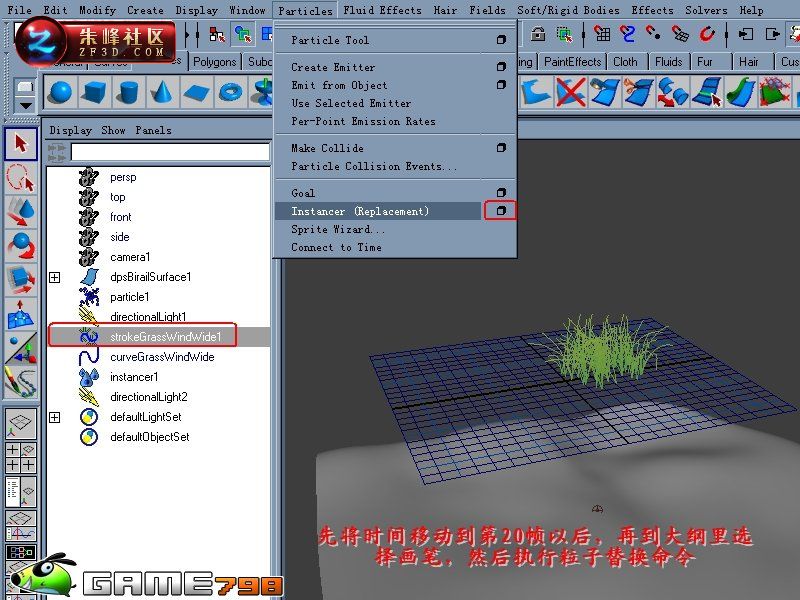The height and width of the screenshot is (600, 800).
Task: Open outliner Display menu
Action: [70, 130]
